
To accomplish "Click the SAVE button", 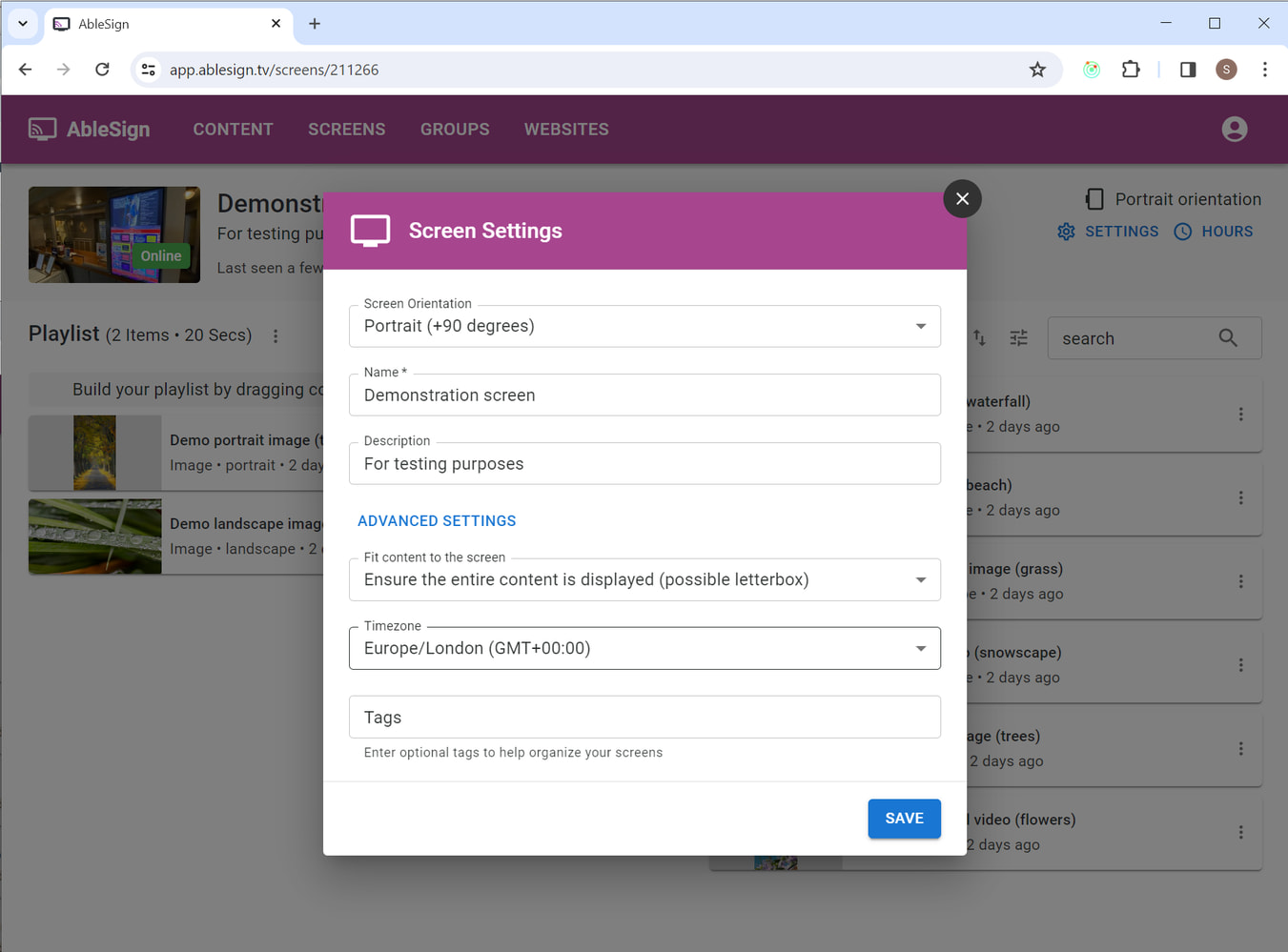I will pos(904,818).
